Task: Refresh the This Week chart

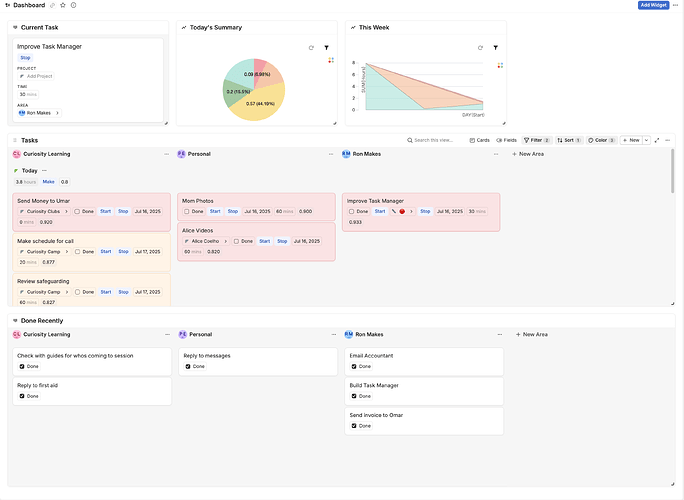Action: (480, 48)
